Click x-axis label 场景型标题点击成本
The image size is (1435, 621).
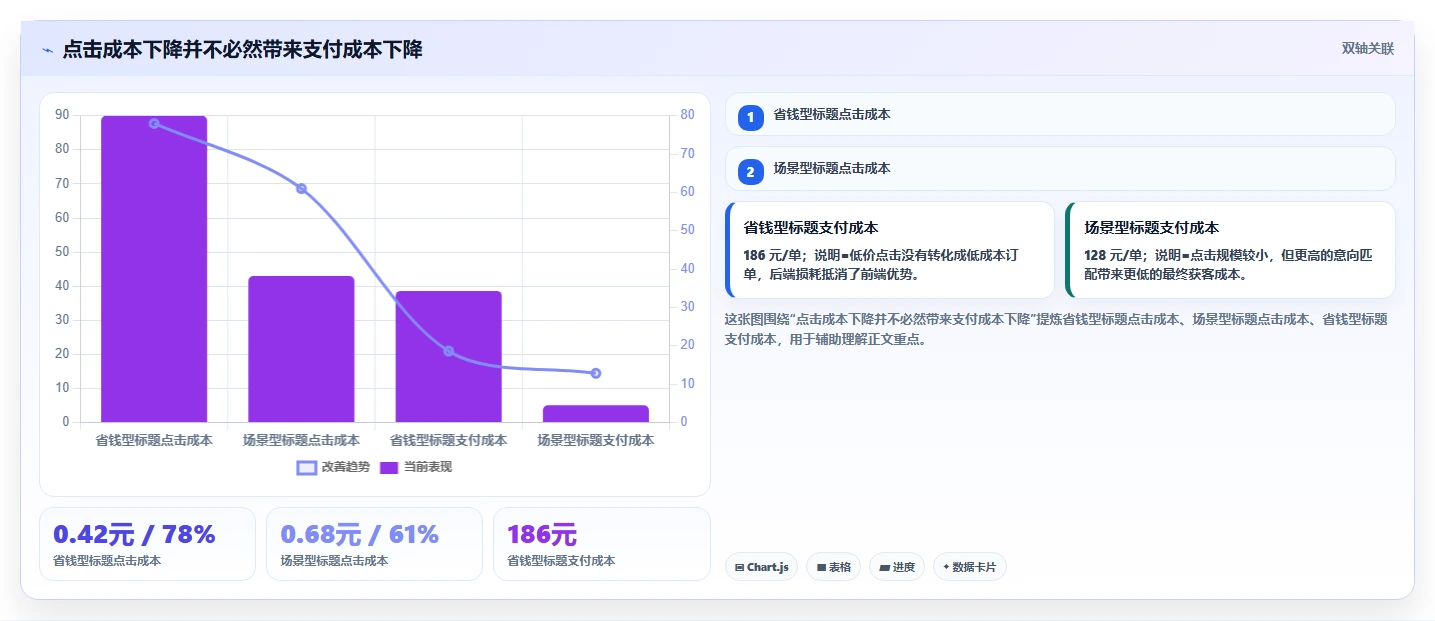[x=301, y=440]
